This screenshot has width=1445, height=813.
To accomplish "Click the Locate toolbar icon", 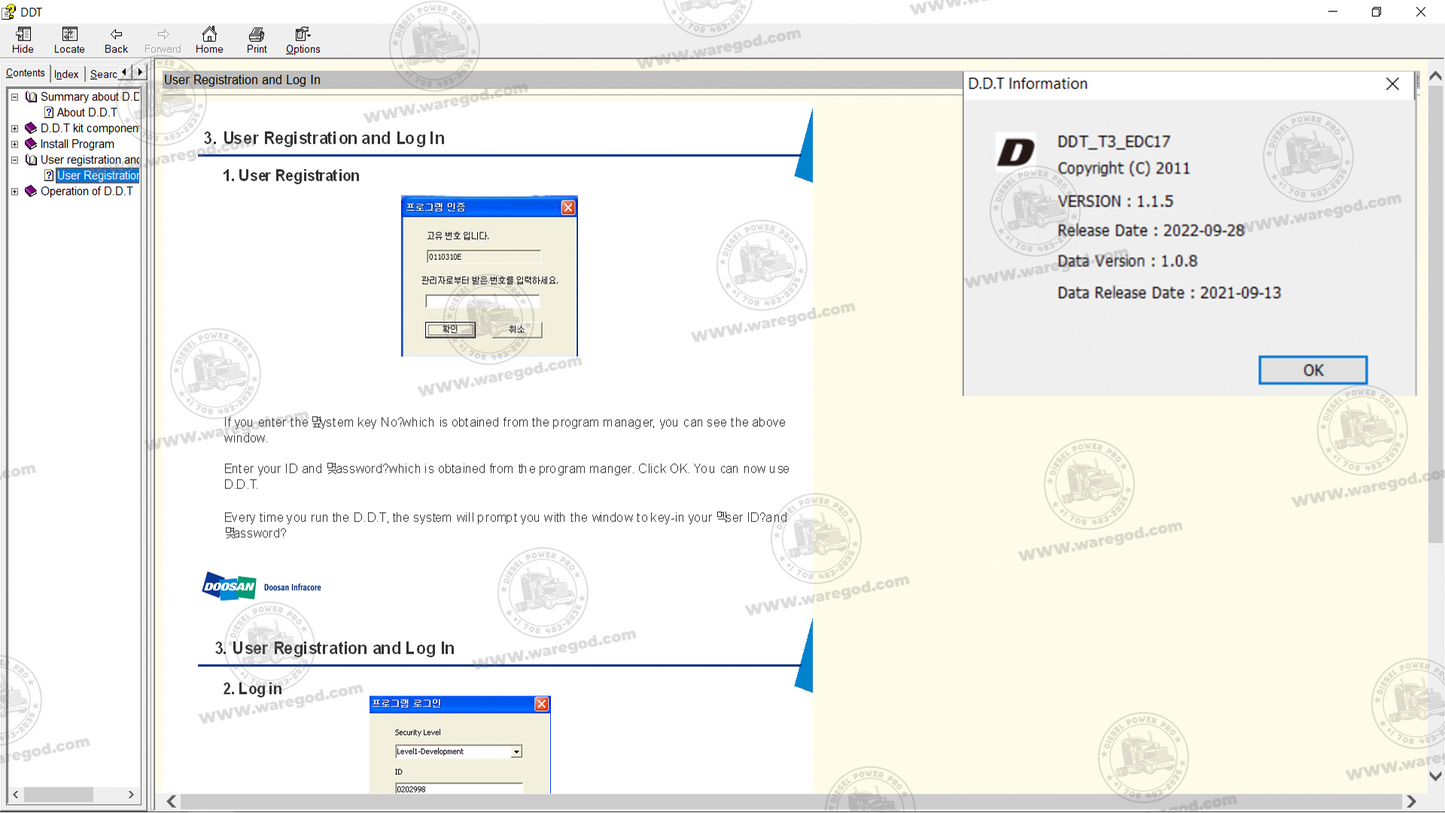I will point(69,40).
